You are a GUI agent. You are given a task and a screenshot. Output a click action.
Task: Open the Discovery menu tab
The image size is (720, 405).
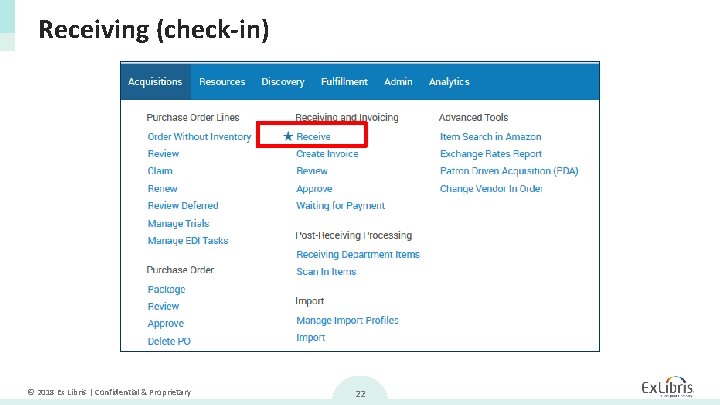pyautogui.click(x=283, y=82)
